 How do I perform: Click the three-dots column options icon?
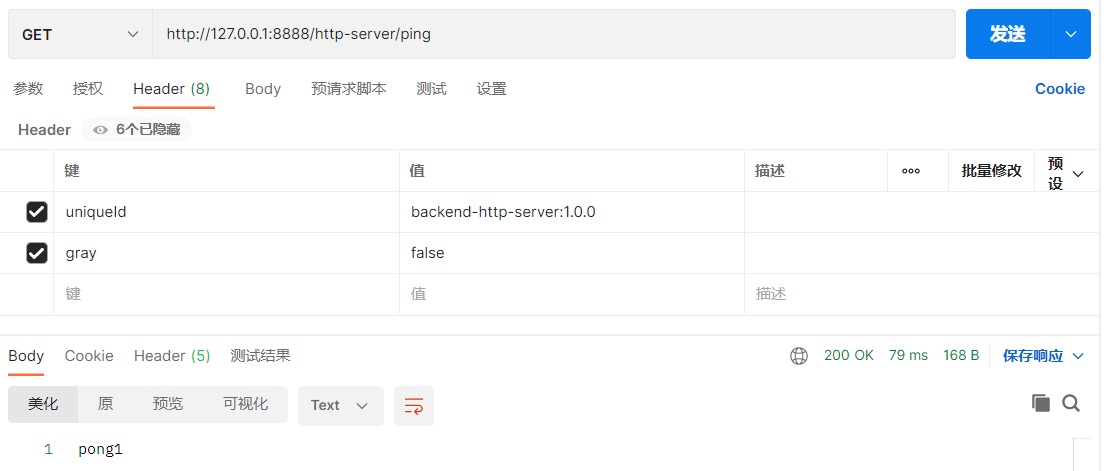point(911,171)
